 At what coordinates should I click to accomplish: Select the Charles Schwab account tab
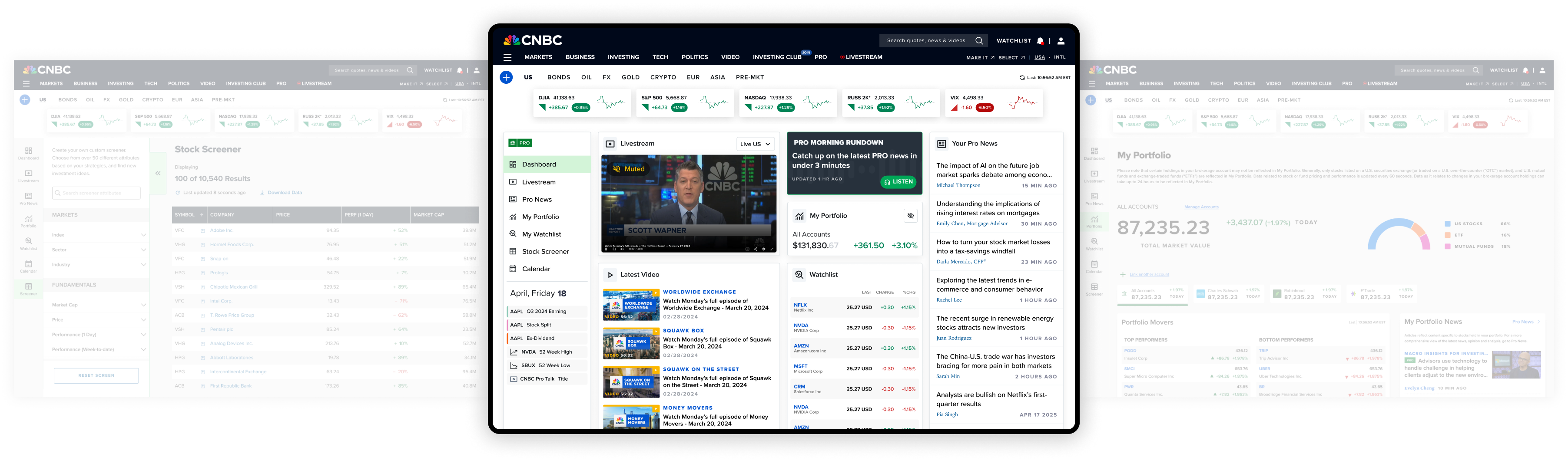click(x=1229, y=294)
